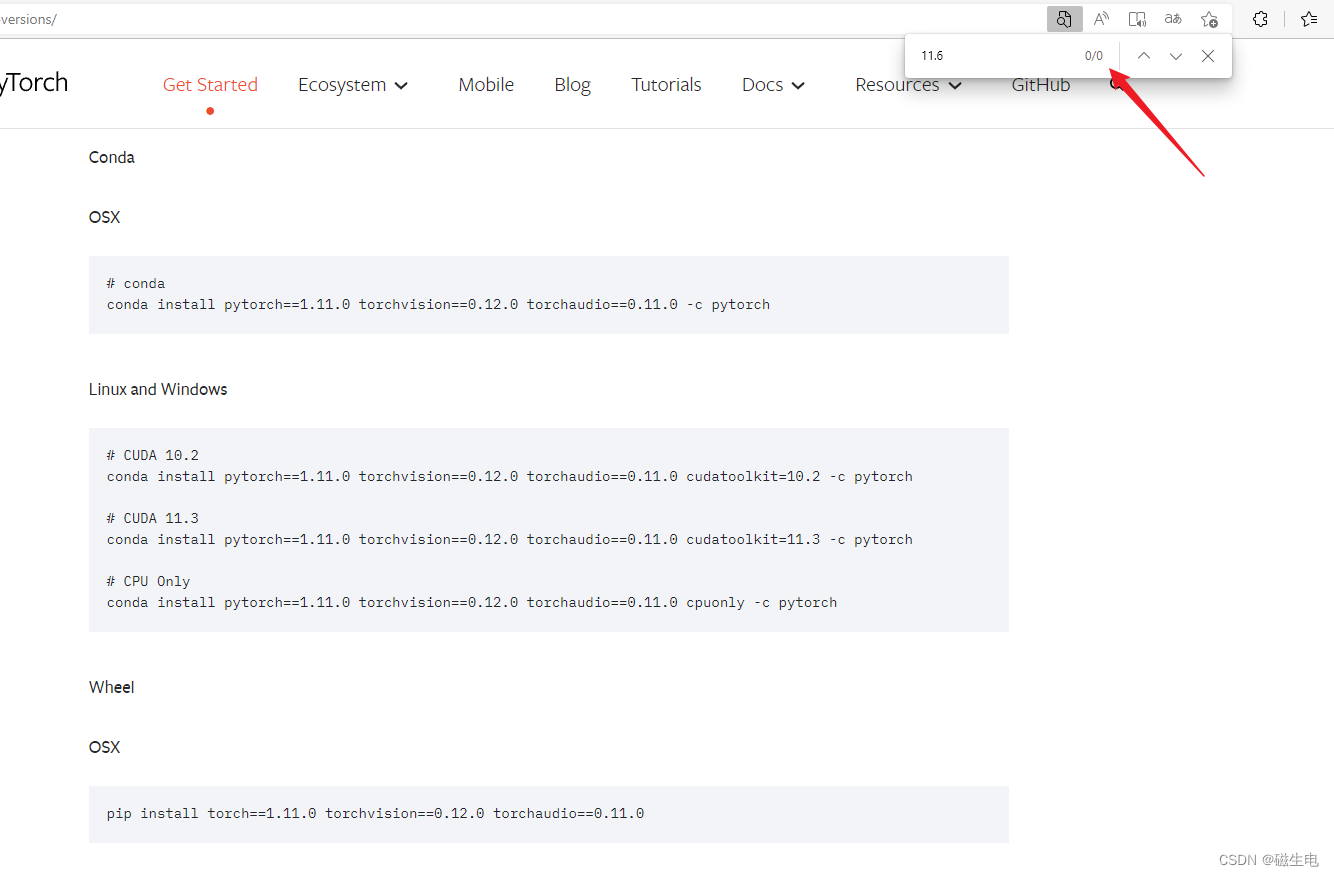
Task: Click the conda command with cpuonly option
Action: [x=472, y=602]
